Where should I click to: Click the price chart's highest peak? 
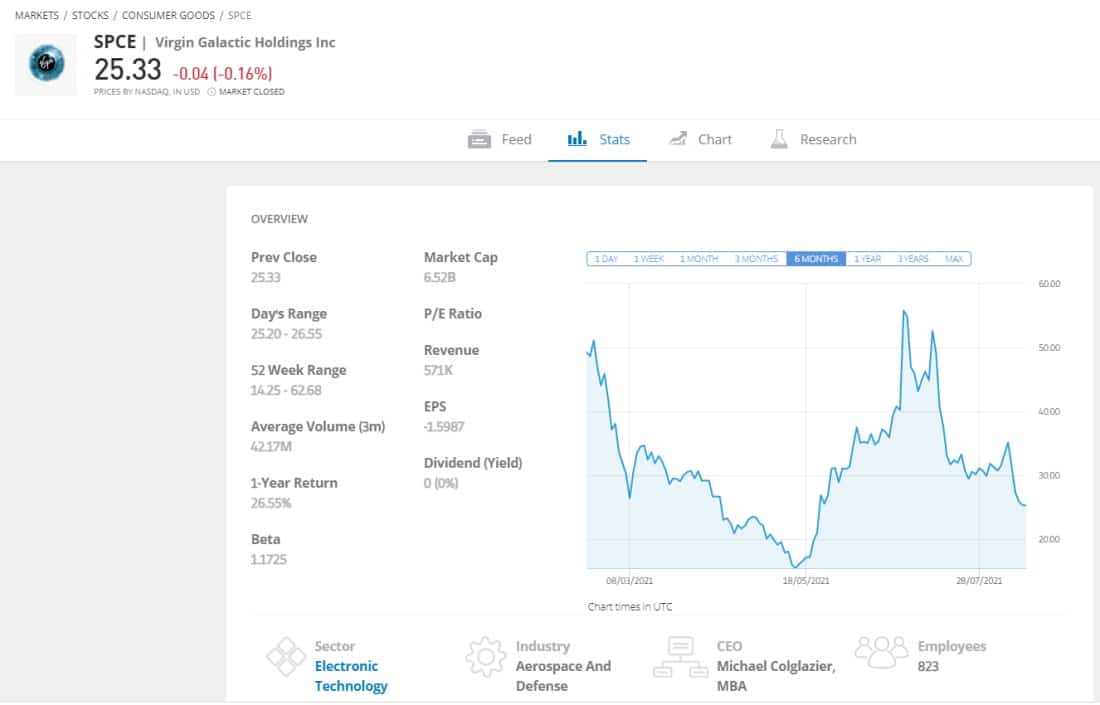(904, 311)
